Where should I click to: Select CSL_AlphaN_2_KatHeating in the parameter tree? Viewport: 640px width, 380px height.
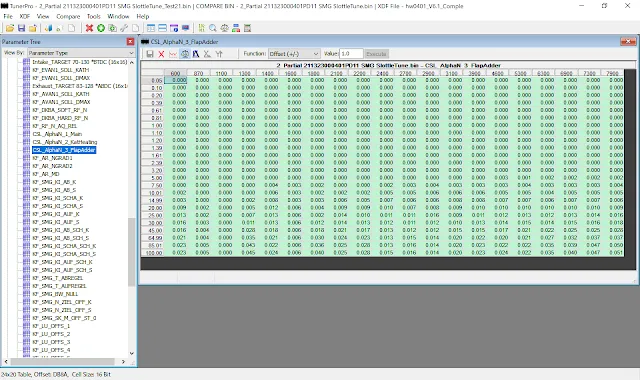(65, 142)
